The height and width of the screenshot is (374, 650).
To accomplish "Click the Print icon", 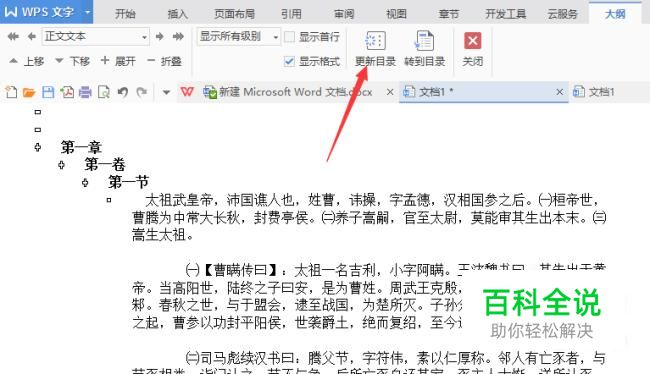I will [85, 92].
